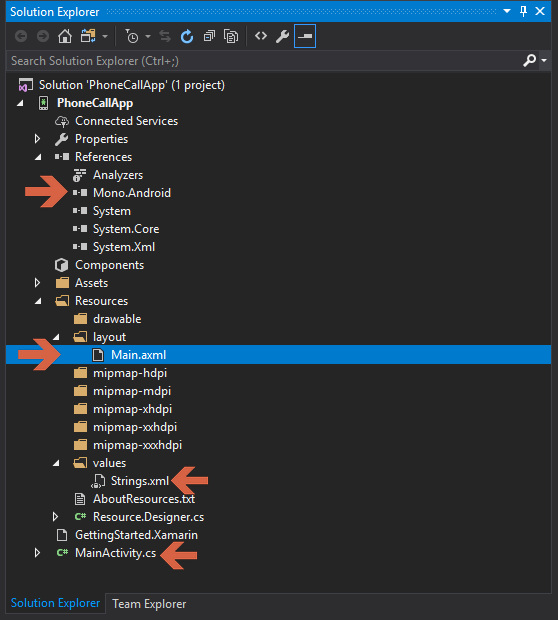Open search options dropdown arrow

click(544, 60)
